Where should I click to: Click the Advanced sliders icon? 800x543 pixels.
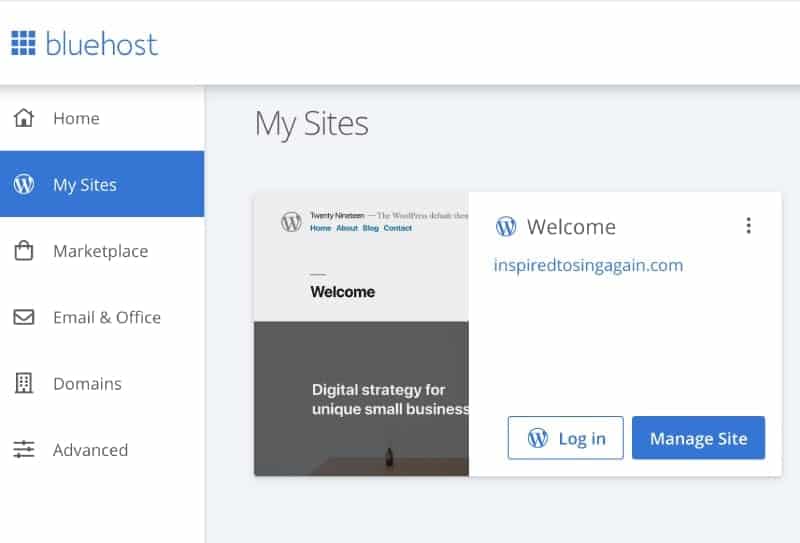click(x=23, y=450)
